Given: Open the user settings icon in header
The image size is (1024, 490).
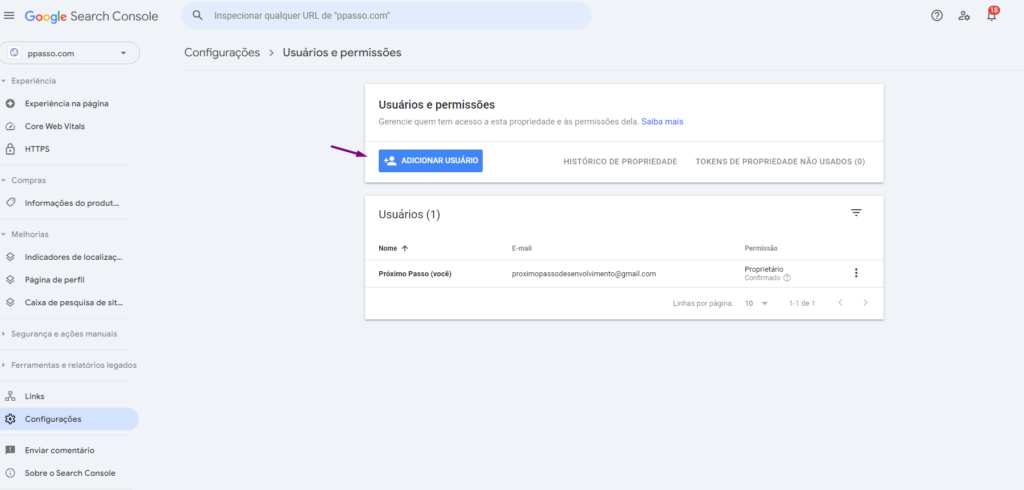Looking at the screenshot, I should [x=964, y=16].
